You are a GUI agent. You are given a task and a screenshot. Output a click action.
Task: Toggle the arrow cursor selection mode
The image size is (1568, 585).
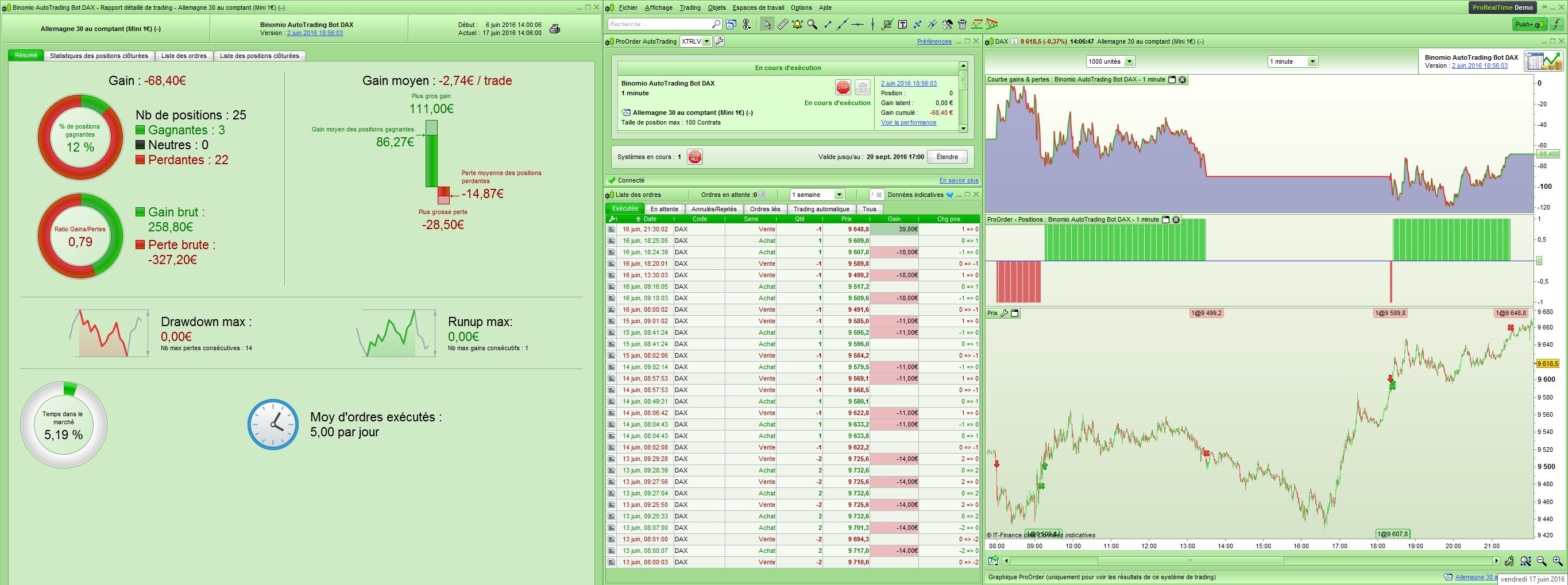[x=767, y=25]
